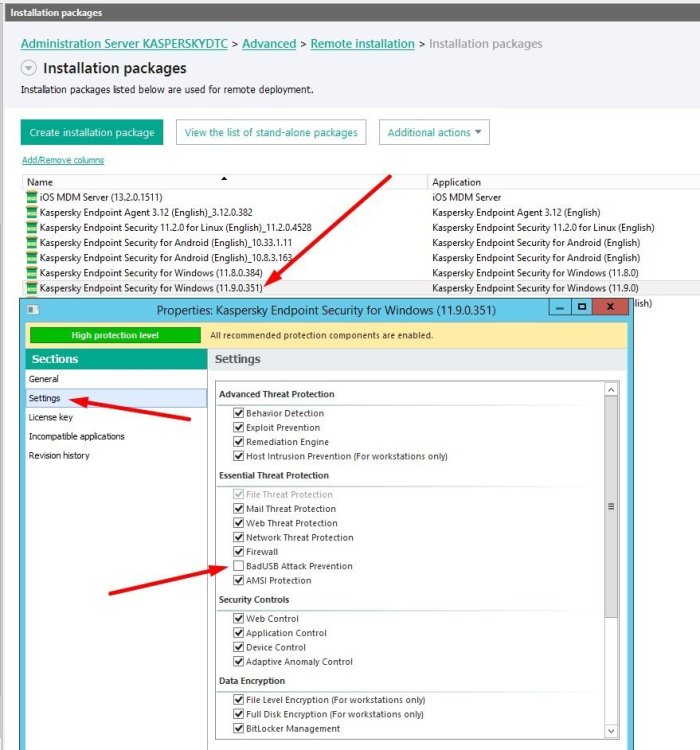The width and height of the screenshot is (700, 750).
Task: Uncheck AMSI Protection
Action: [x=238, y=580]
